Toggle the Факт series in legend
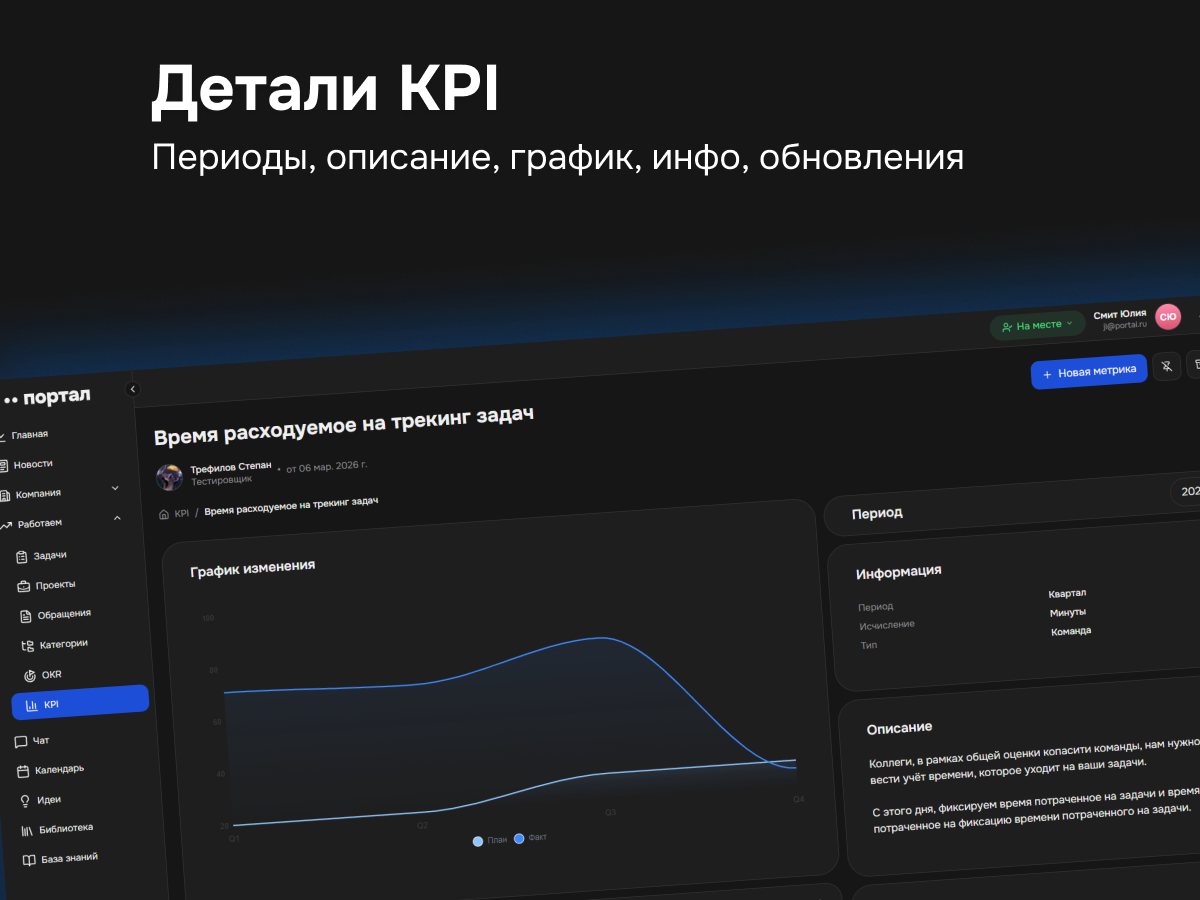The image size is (1200, 900). point(530,837)
